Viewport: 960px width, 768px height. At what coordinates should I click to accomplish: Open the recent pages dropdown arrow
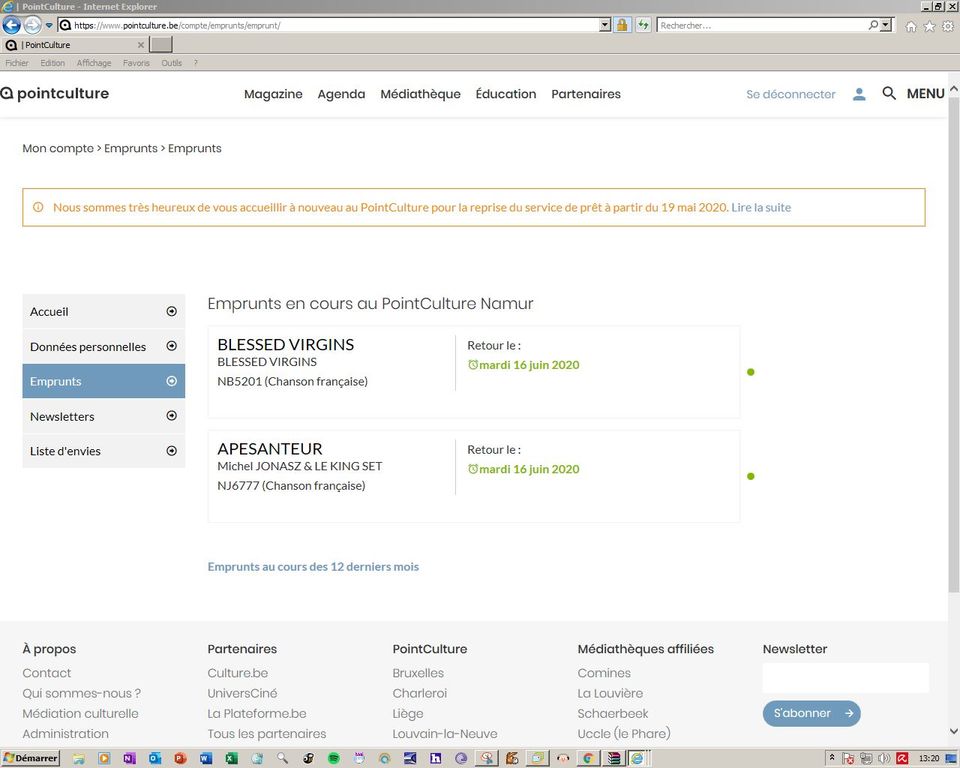point(49,26)
